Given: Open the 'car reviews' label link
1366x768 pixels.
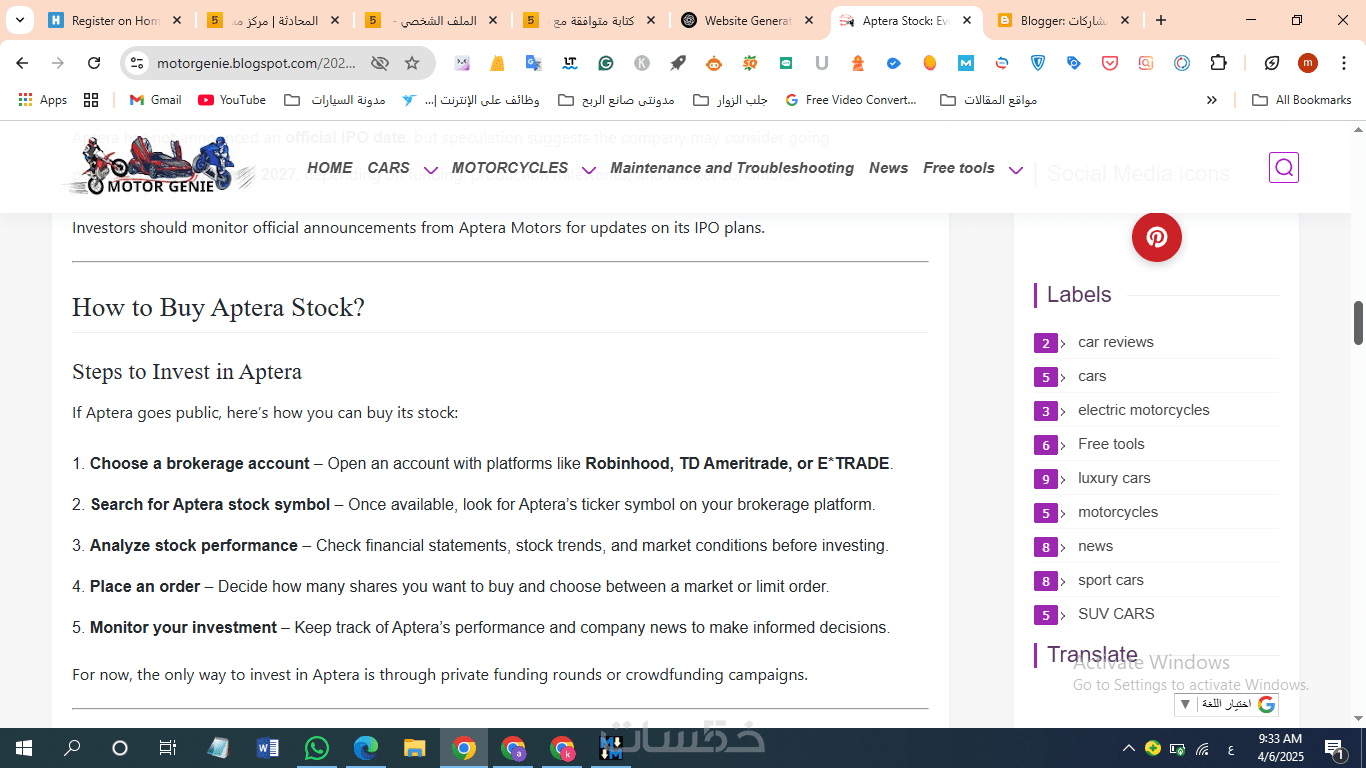Looking at the screenshot, I should [1116, 342].
